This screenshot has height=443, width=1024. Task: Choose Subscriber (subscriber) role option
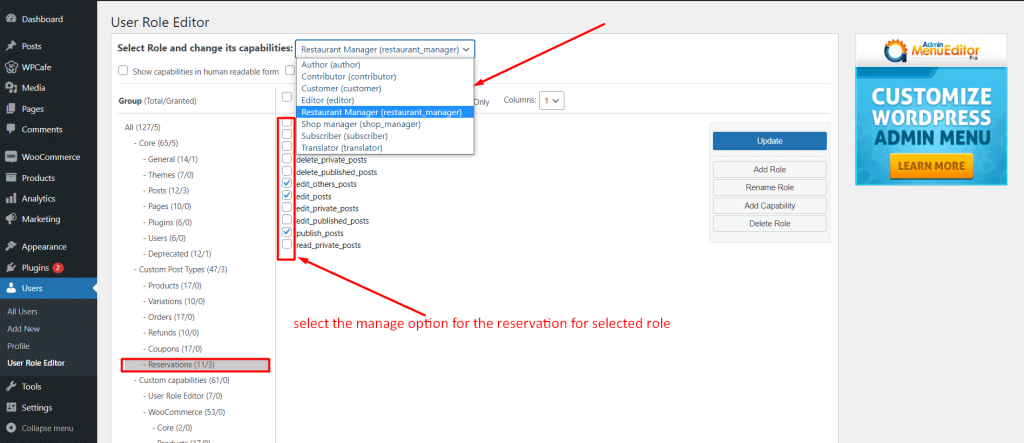[x=385, y=136]
